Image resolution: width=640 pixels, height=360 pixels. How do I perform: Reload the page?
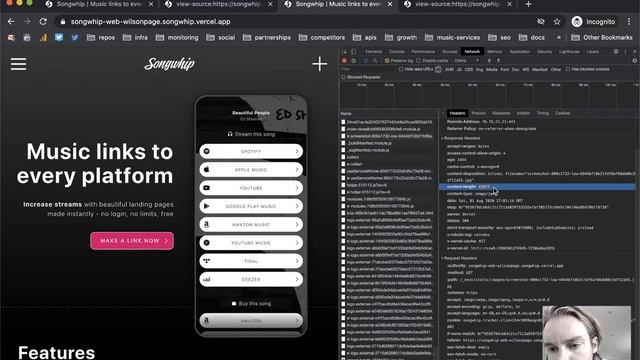pyautogui.click(x=43, y=22)
